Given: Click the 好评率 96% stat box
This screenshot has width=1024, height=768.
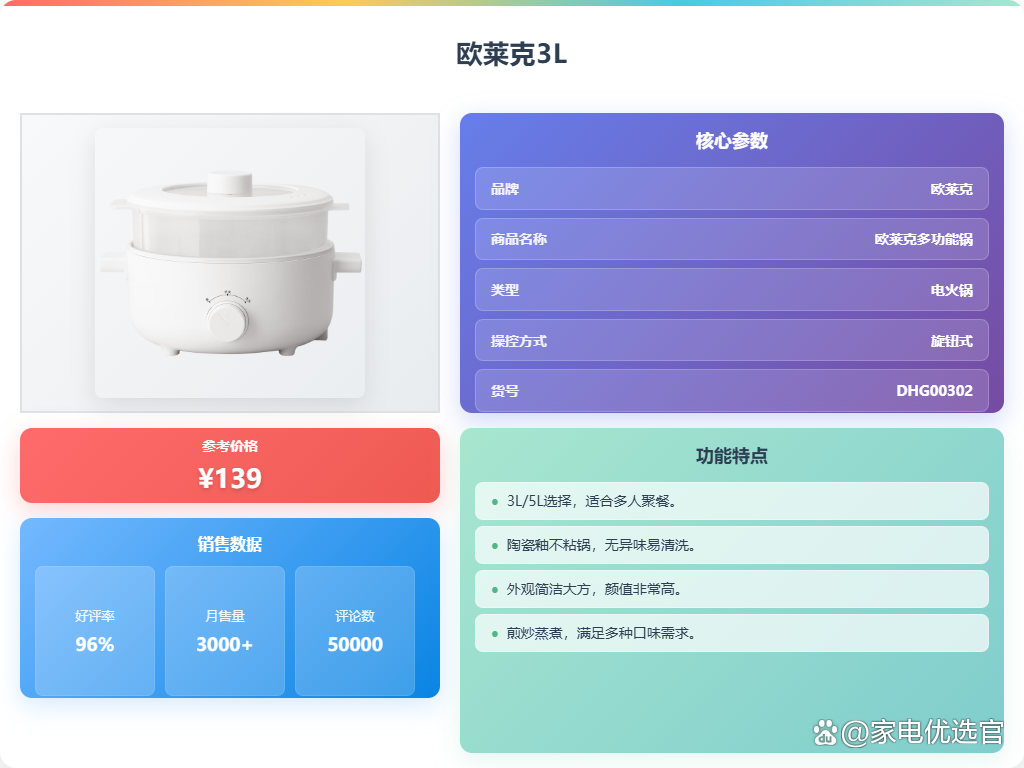Looking at the screenshot, I should tap(95, 631).
